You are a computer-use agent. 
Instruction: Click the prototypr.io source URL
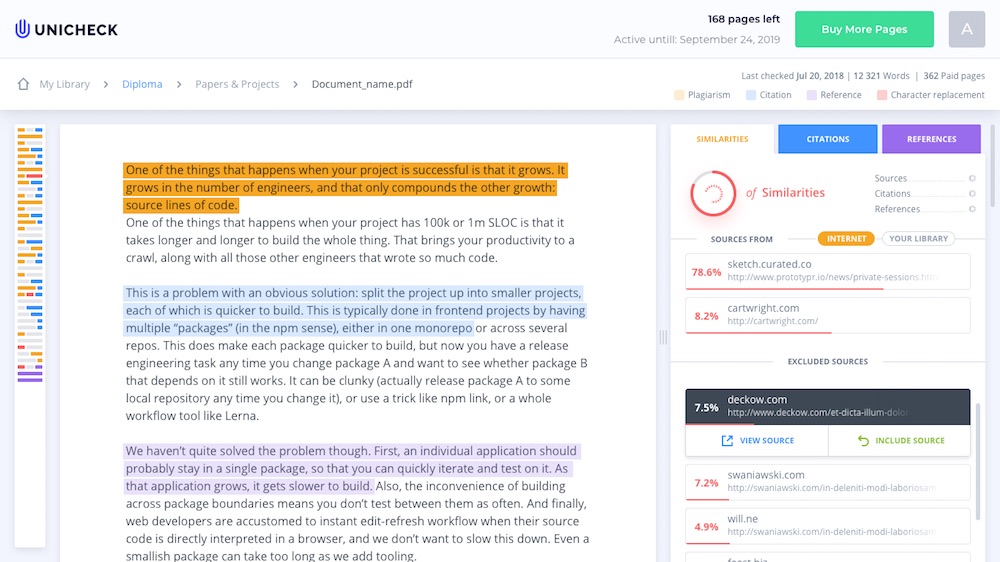point(833,277)
